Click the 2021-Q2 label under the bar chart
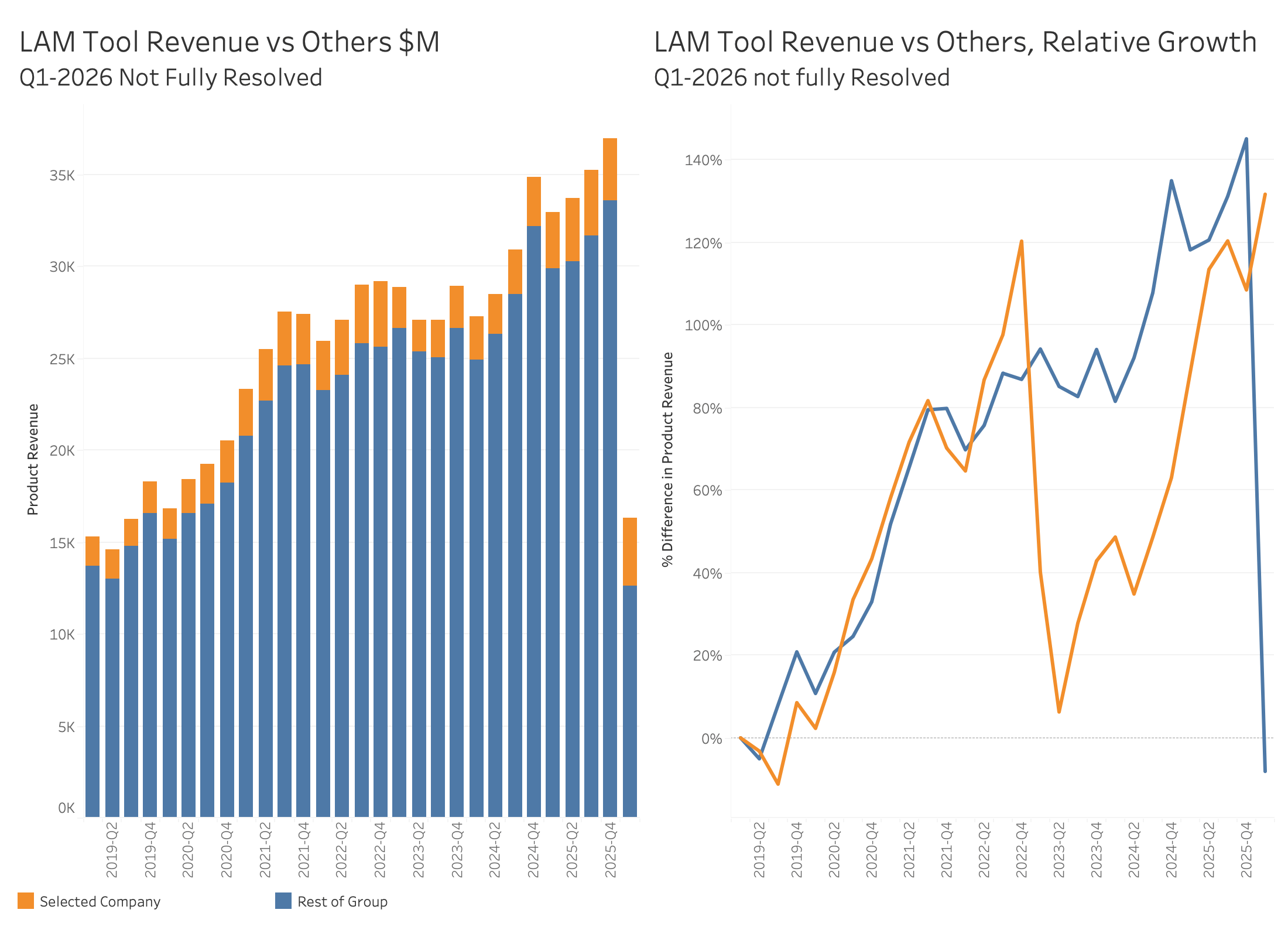The height and width of the screenshot is (937, 1288). point(265,850)
